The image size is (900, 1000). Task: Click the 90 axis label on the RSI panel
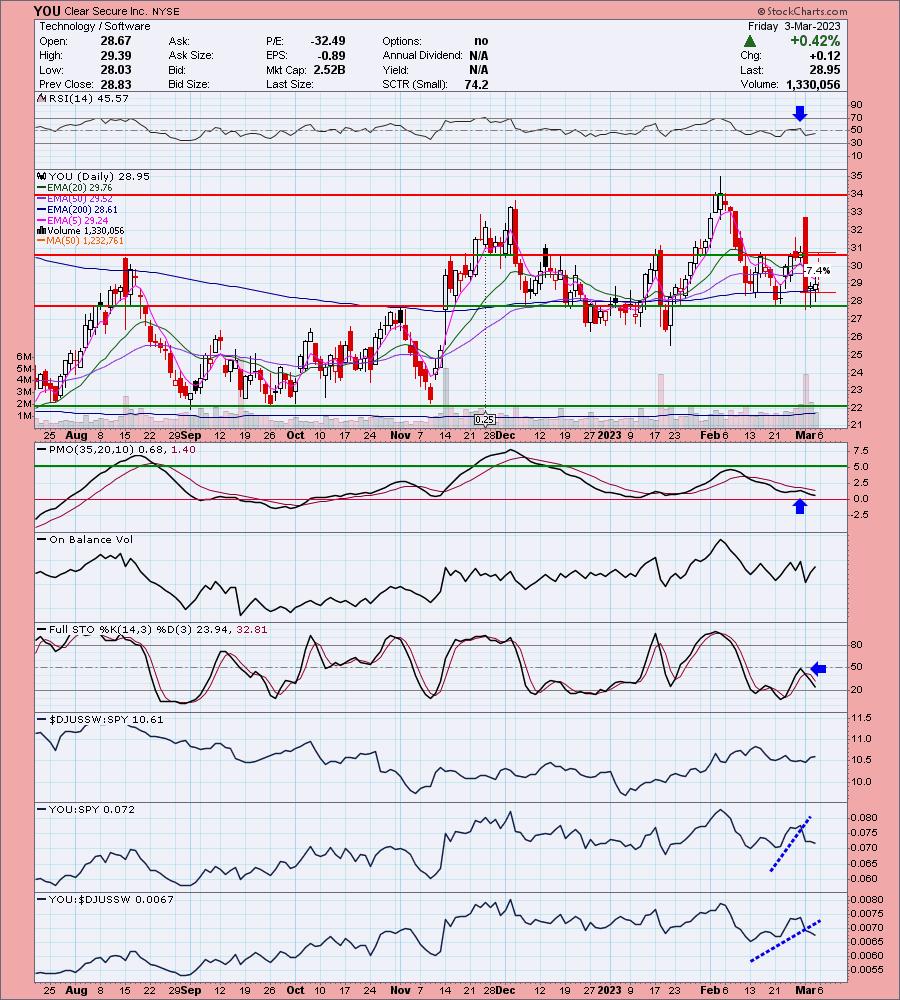tap(856, 105)
